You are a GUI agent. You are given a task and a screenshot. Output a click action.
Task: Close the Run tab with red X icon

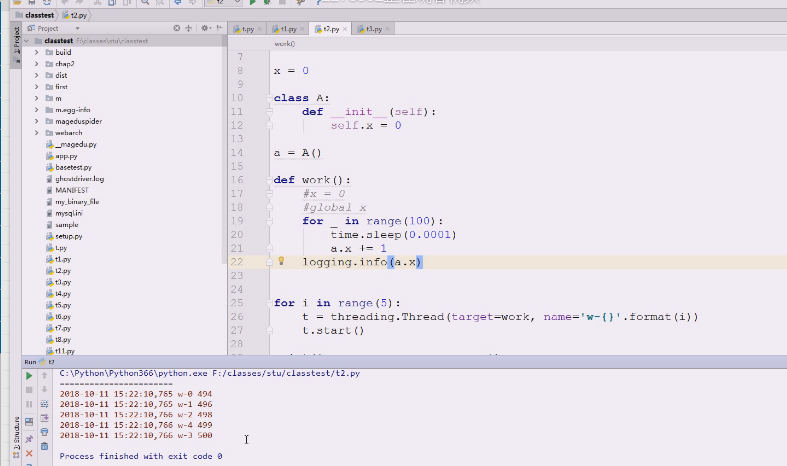click(x=29, y=453)
